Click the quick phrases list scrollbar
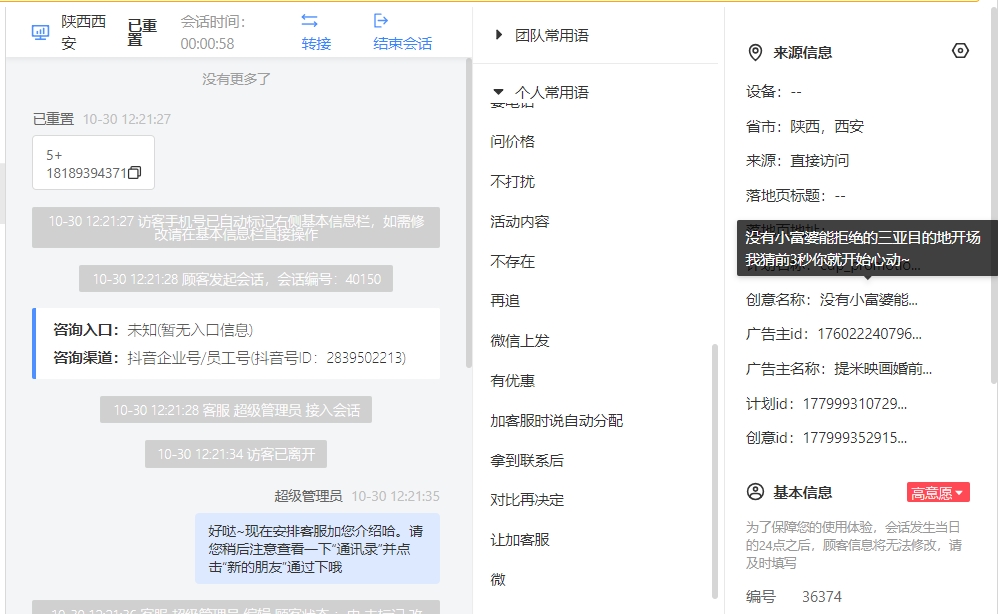This screenshot has width=998, height=614. (x=715, y=471)
